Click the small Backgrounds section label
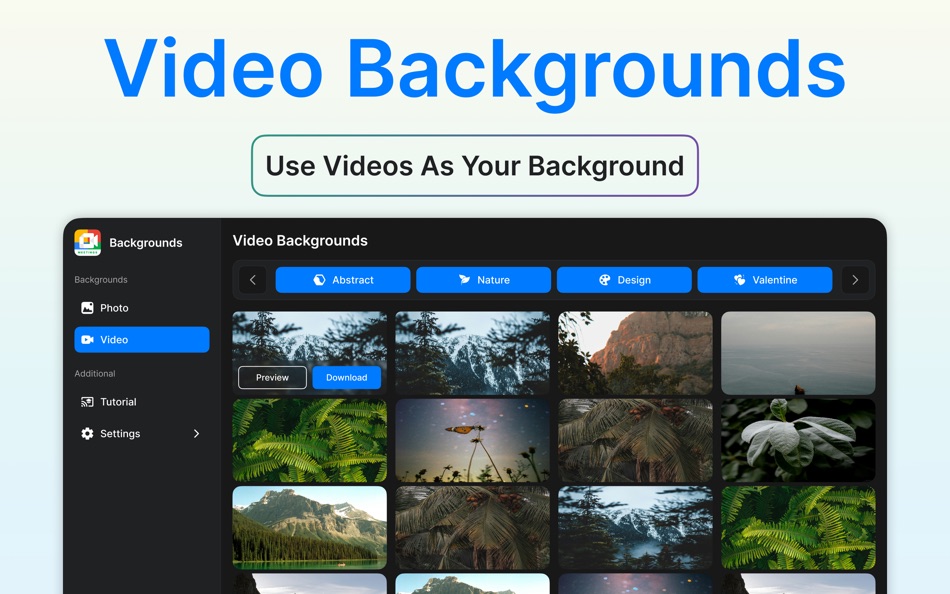Viewport: 950px width, 594px height. (101, 279)
